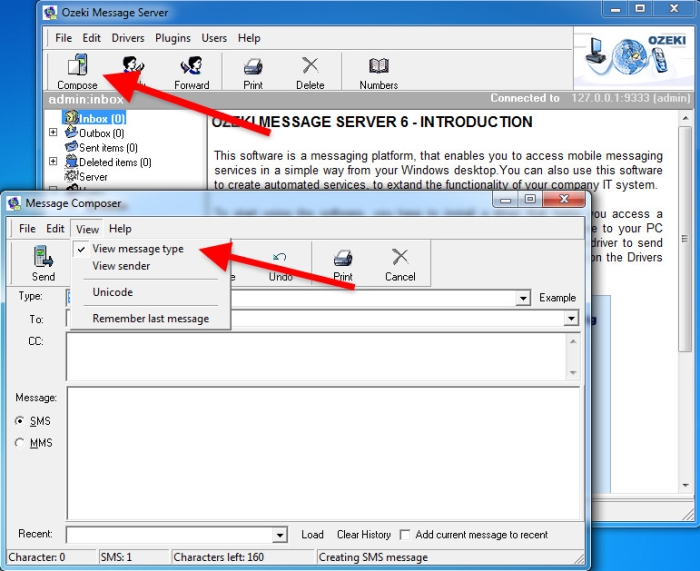Screen dimensions: 700x571
Task: Check Add current message to recent
Action: [x=404, y=535]
